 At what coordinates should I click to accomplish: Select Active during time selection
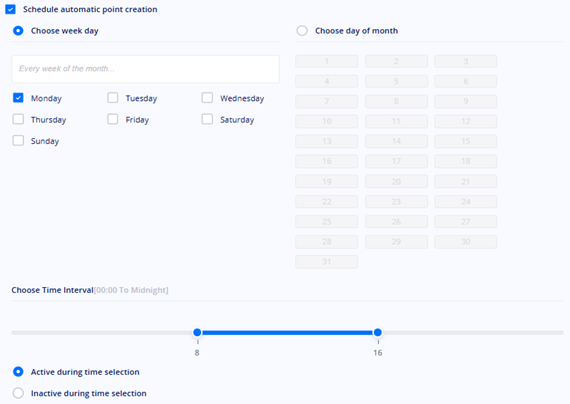(18, 372)
